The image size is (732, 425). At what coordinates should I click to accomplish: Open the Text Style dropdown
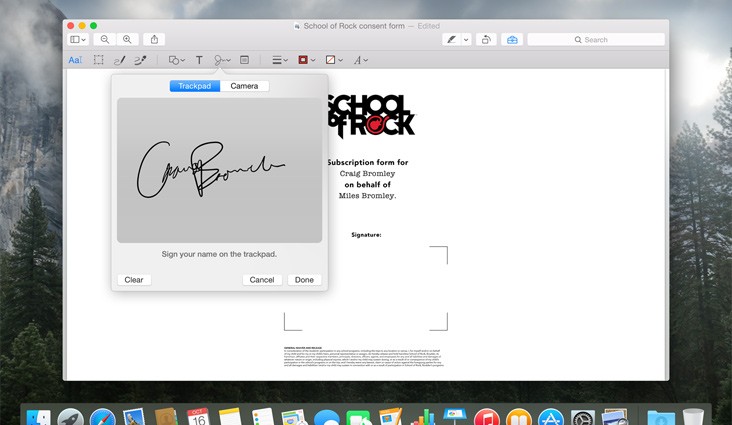pos(360,60)
